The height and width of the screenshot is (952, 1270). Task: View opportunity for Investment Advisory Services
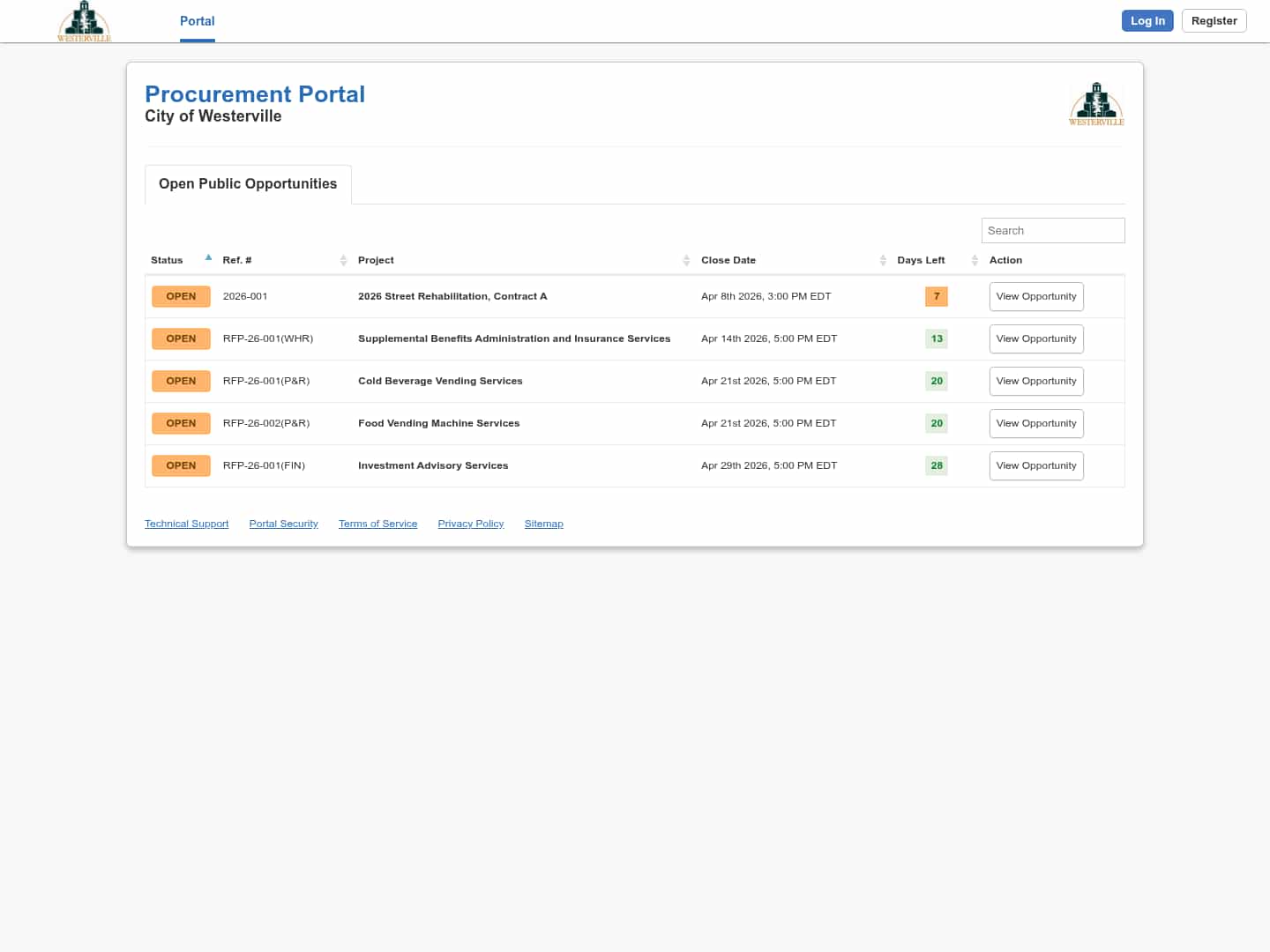coord(1035,465)
